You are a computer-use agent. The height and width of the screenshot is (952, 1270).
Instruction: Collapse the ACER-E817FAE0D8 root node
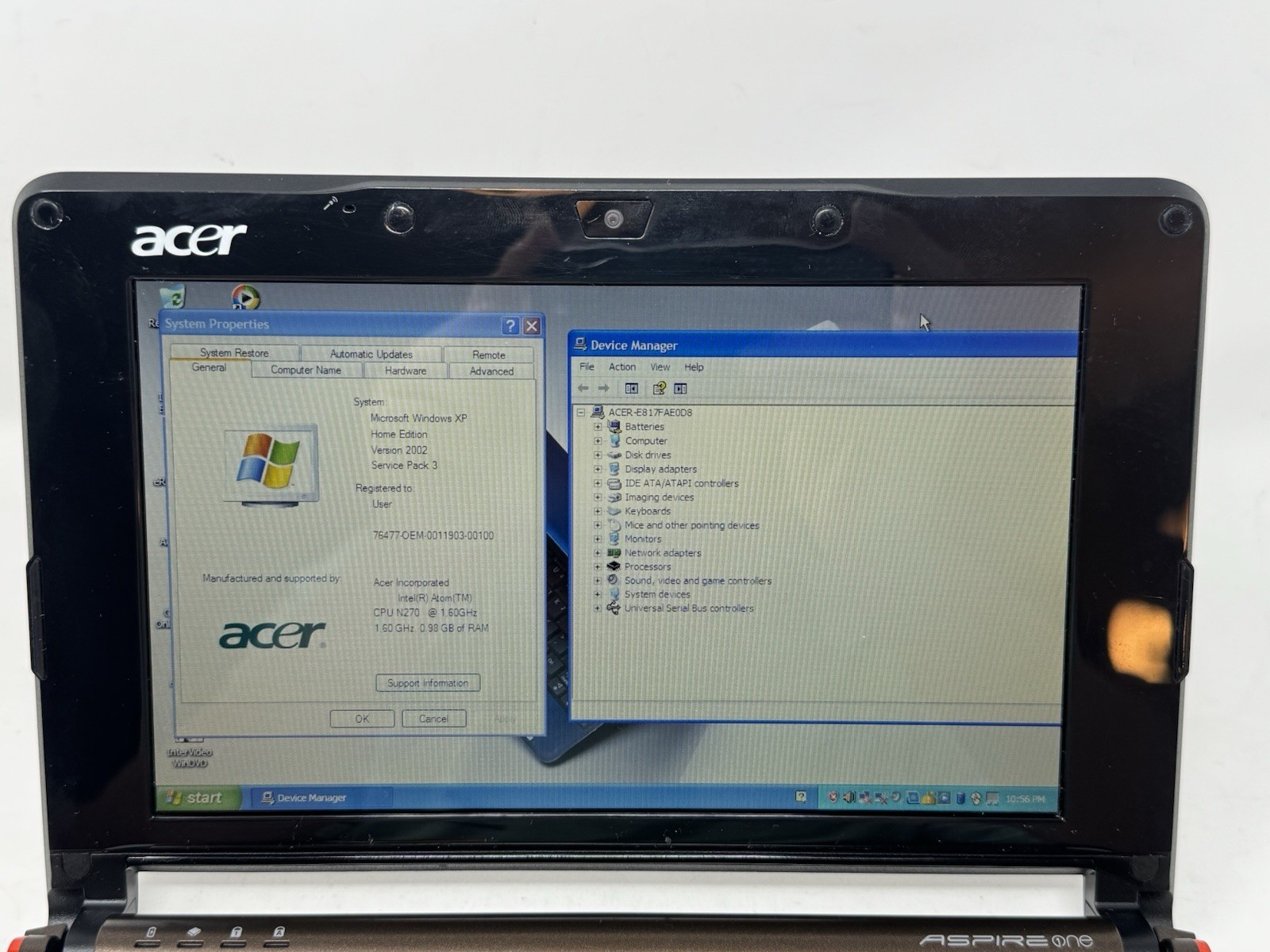coord(581,413)
